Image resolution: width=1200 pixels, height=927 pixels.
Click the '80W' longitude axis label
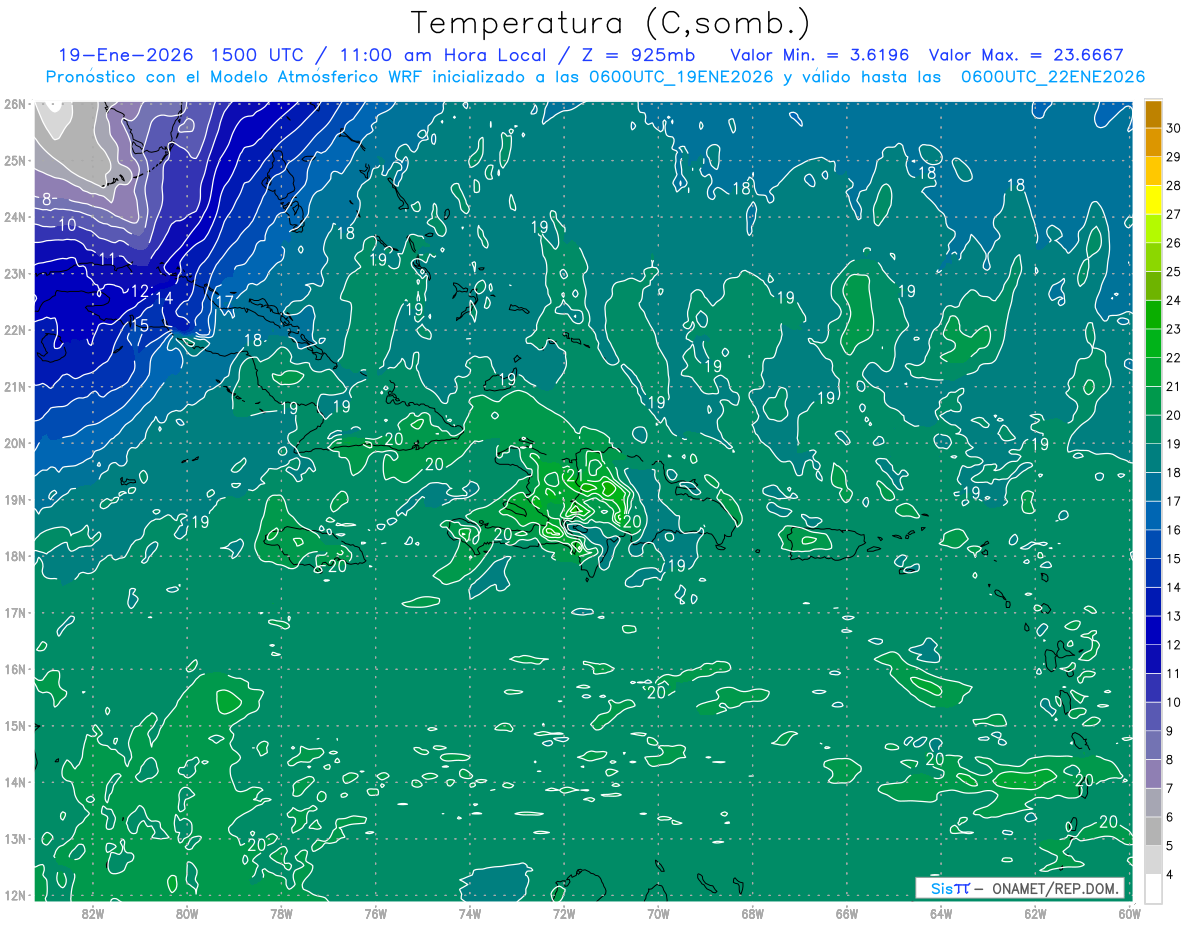pos(187,913)
